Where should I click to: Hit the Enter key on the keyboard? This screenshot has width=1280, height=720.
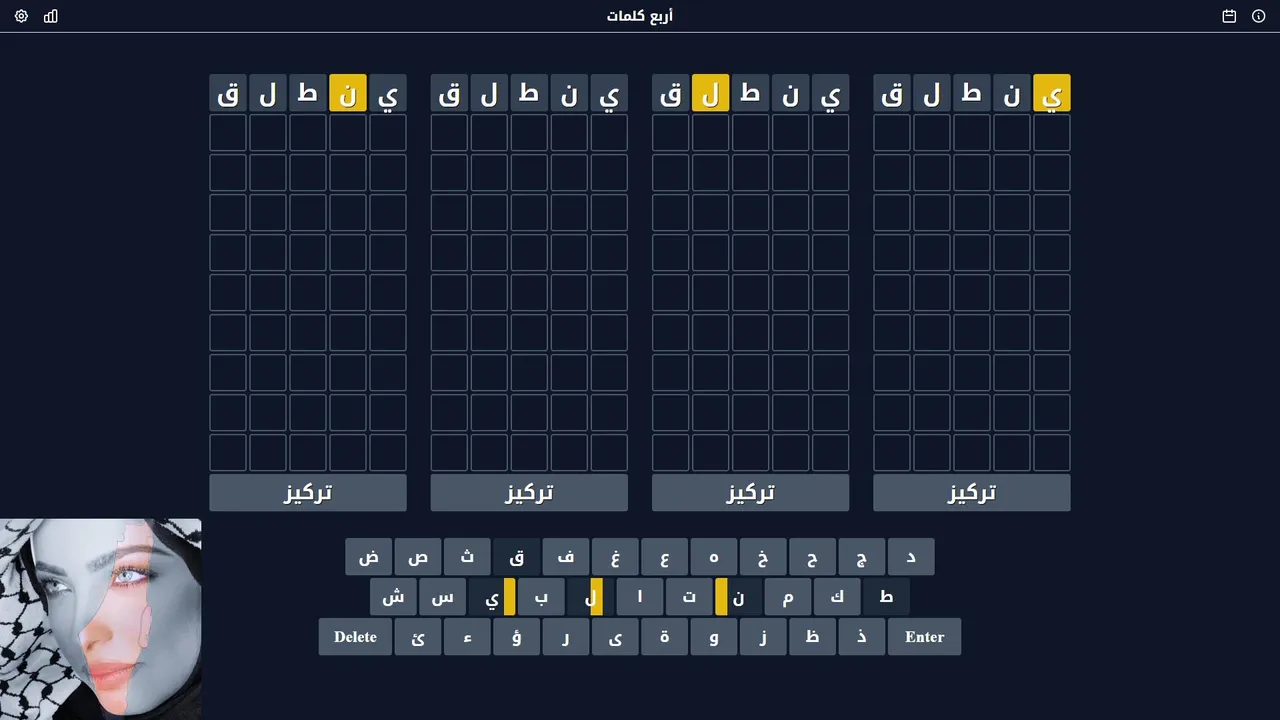[924, 637]
